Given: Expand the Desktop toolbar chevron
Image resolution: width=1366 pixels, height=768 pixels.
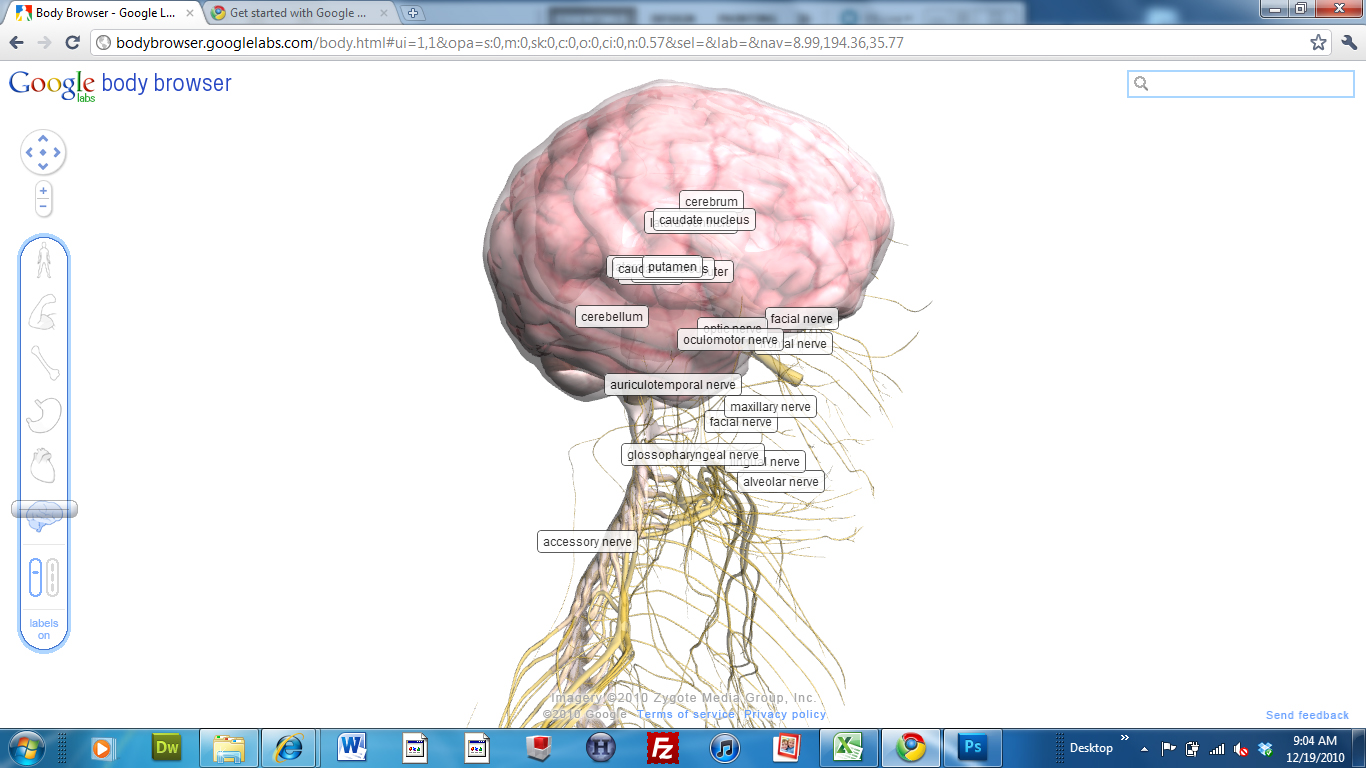Looking at the screenshot, I should click(1124, 739).
